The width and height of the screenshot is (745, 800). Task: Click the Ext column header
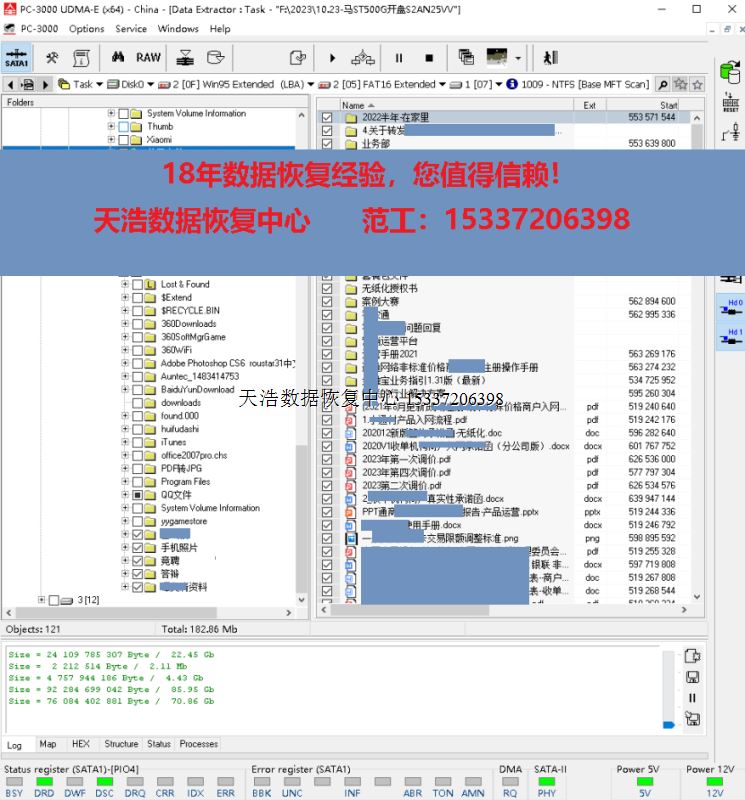tap(590, 105)
